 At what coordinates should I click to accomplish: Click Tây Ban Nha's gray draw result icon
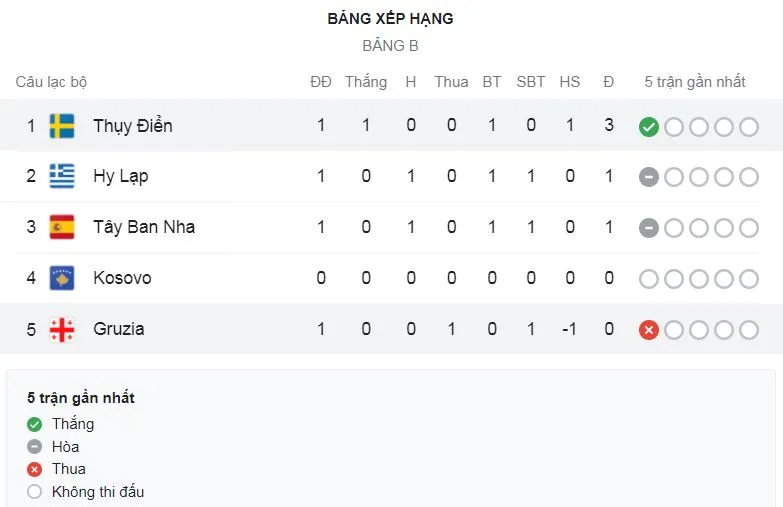click(x=649, y=228)
